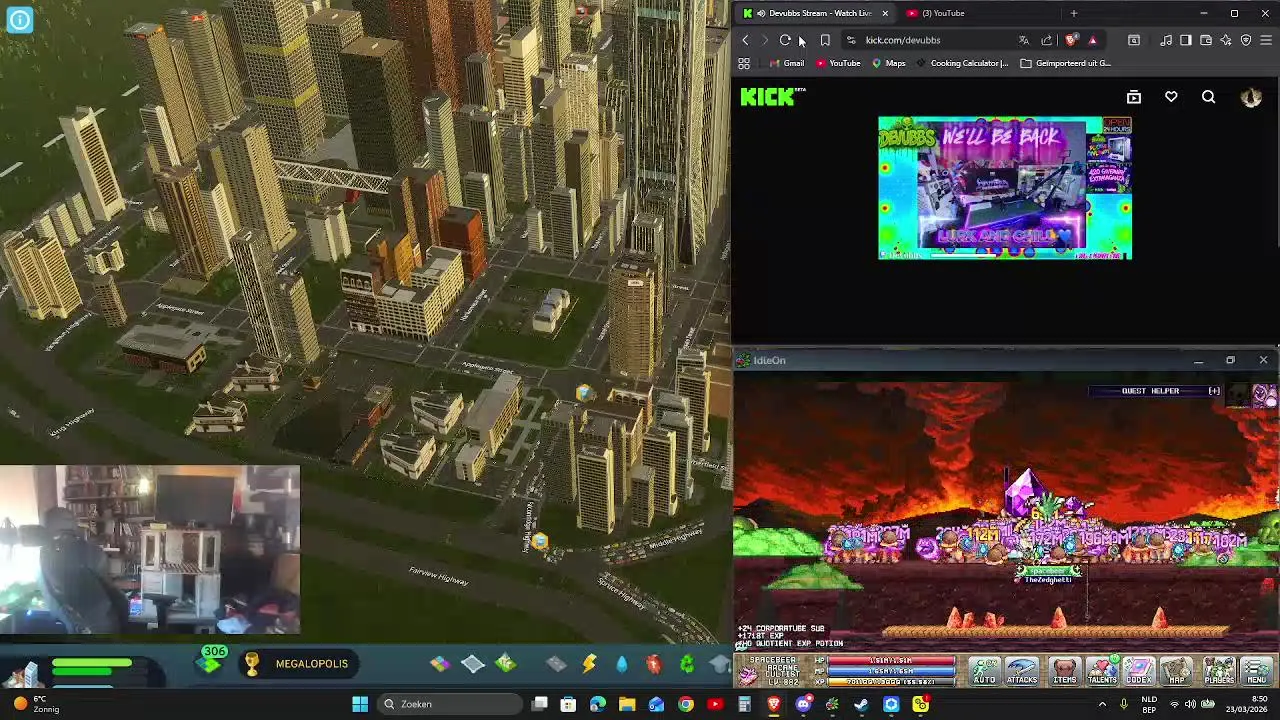Open the Gmail bookmark
This screenshot has height=720, width=1280.
(785, 63)
